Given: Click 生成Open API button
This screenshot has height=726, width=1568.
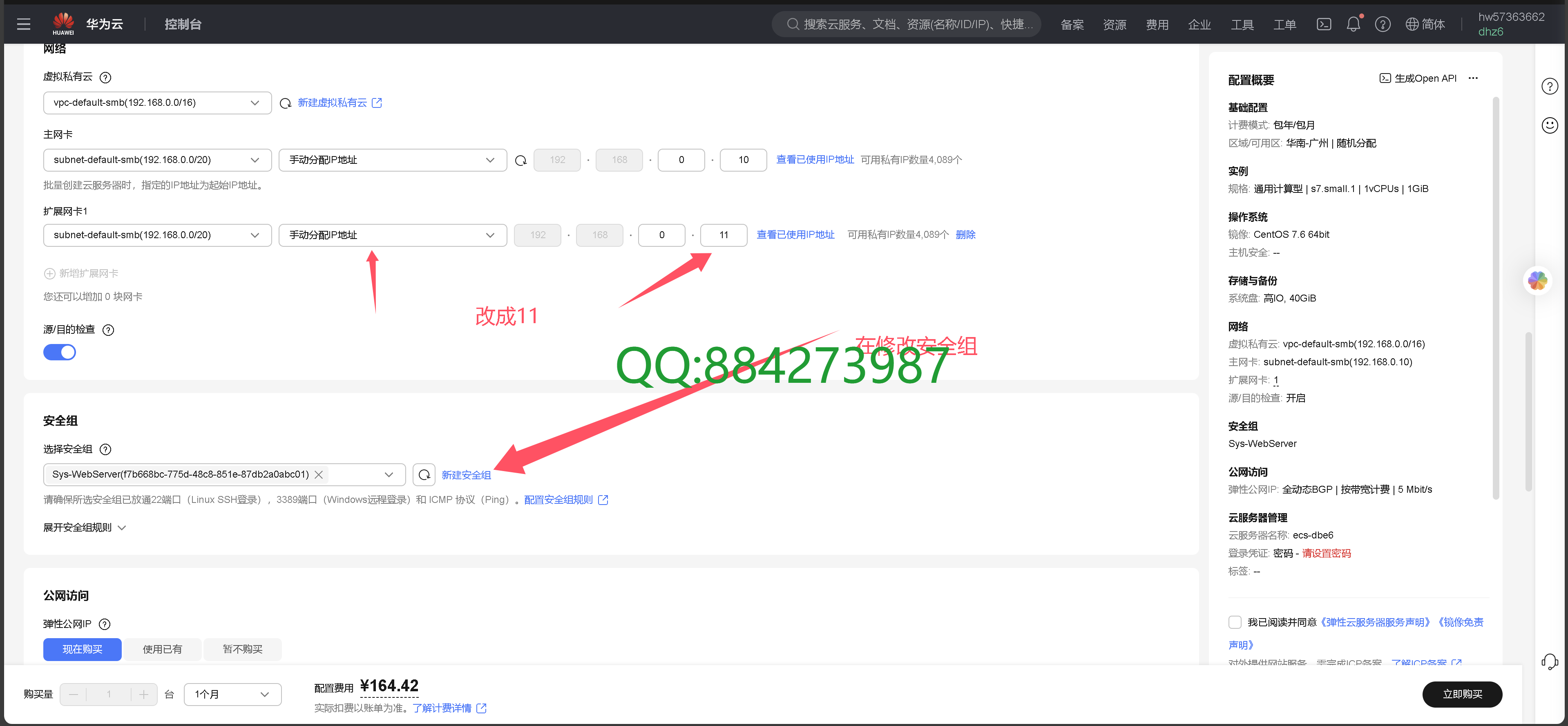Looking at the screenshot, I should tap(1417, 78).
